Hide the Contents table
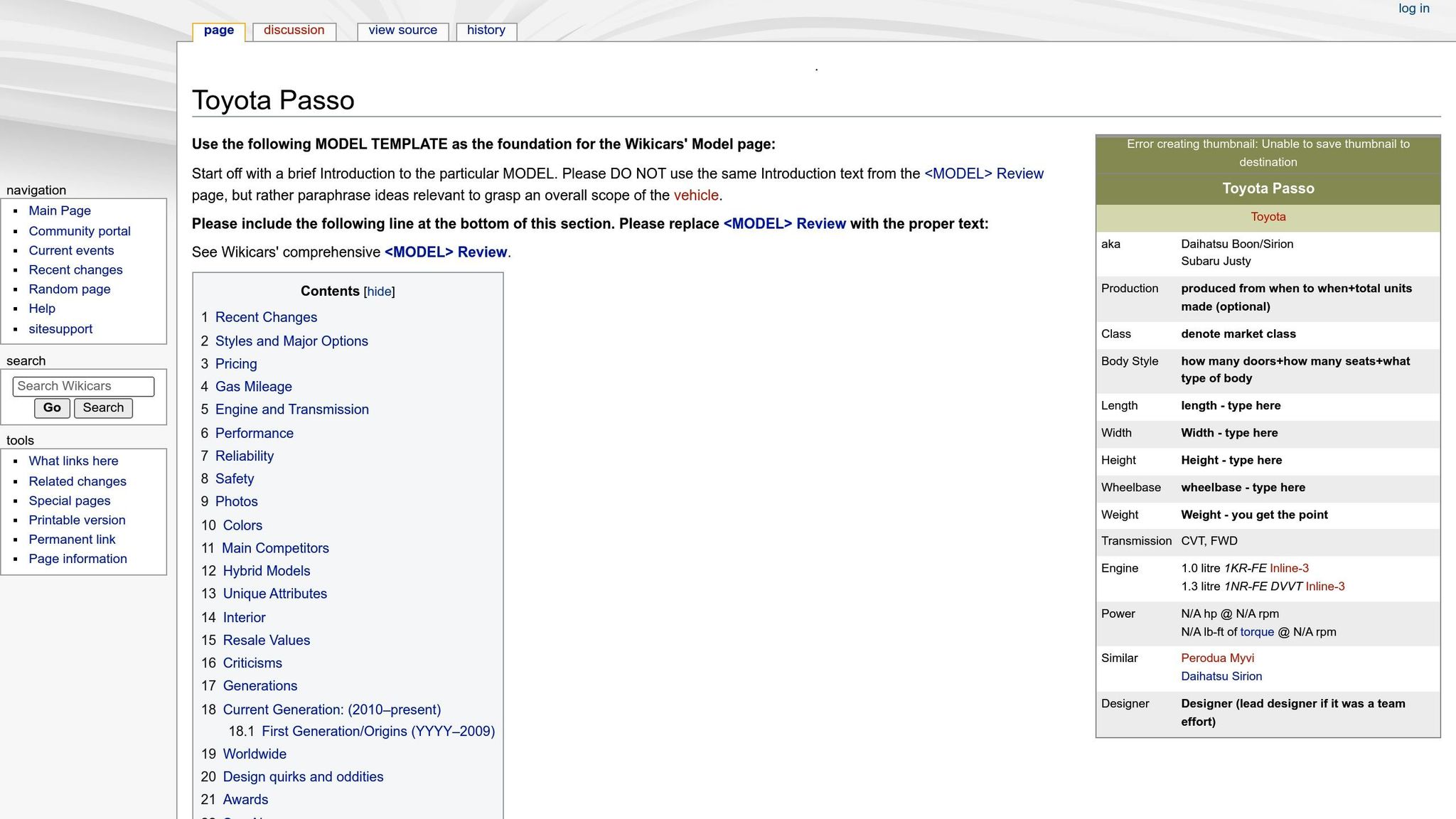The image size is (1456, 819). tap(379, 291)
